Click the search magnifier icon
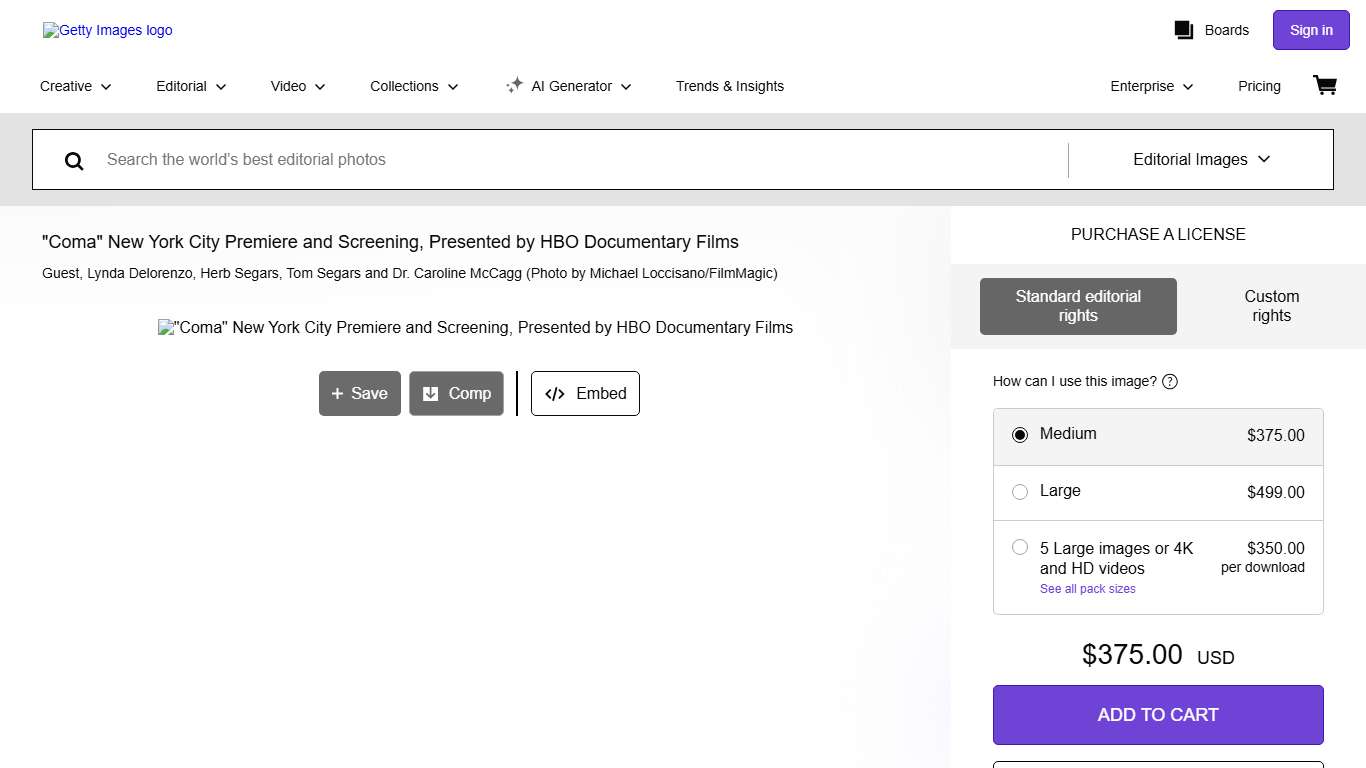Image resolution: width=1366 pixels, height=768 pixels. (74, 160)
